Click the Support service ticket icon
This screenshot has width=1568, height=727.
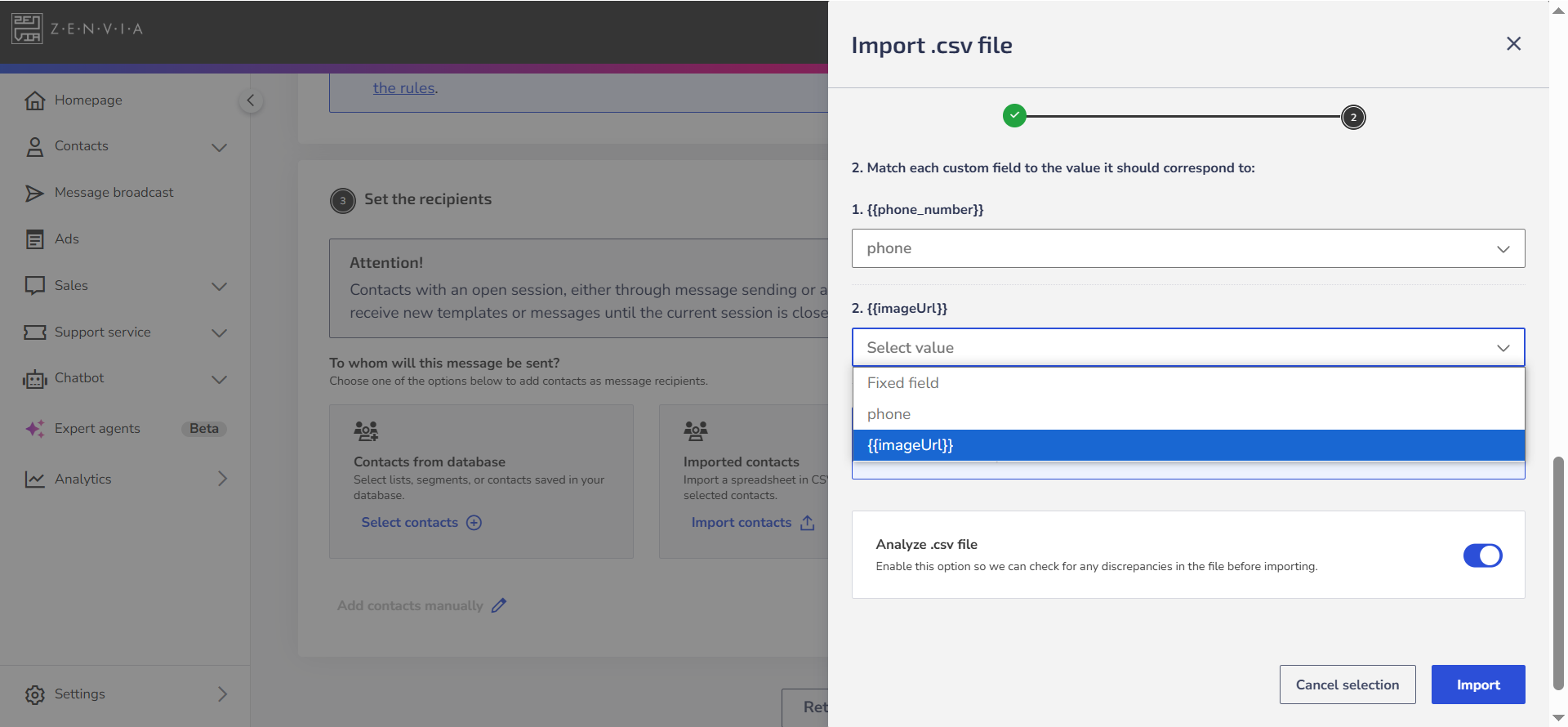34,332
